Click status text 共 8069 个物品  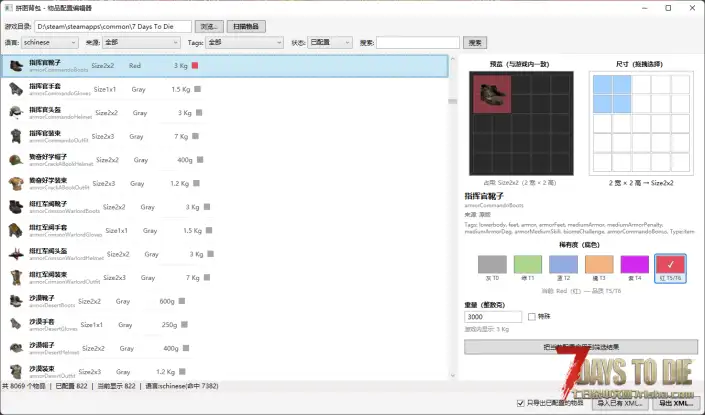[x=24, y=386]
